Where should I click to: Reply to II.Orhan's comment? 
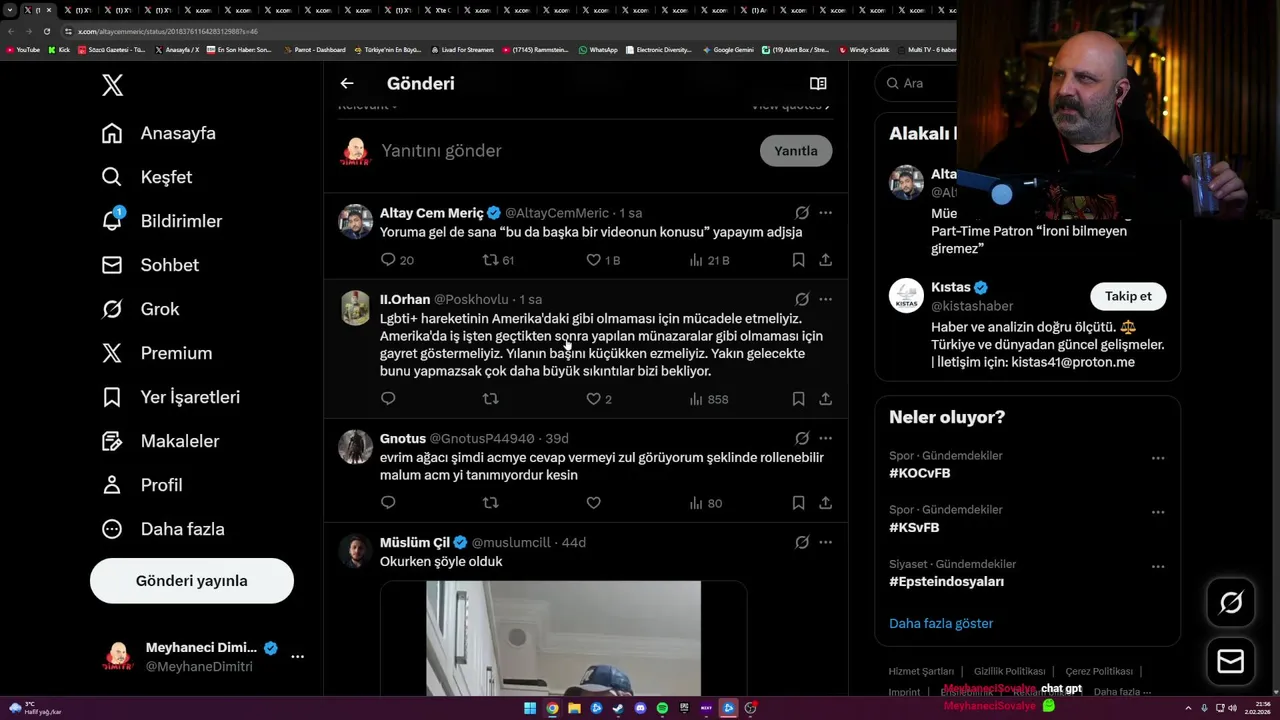pos(388,399)
